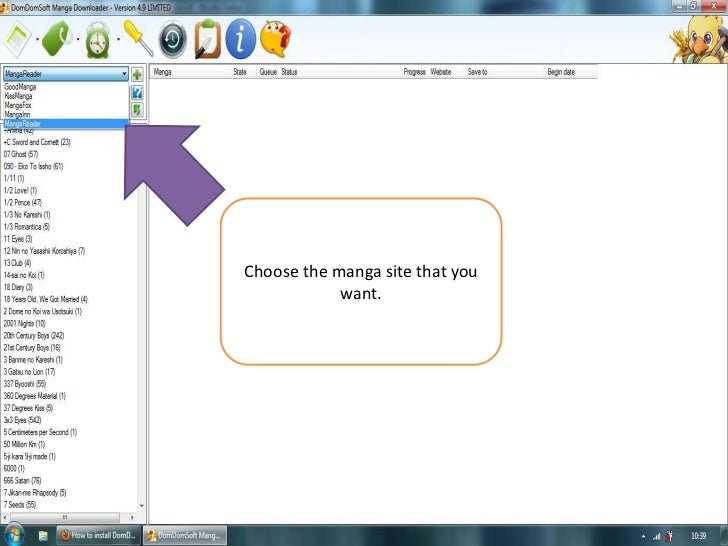Click manga list scroll-down arrow
Viewport: 728px width, 546px height.
click(142, 506)
